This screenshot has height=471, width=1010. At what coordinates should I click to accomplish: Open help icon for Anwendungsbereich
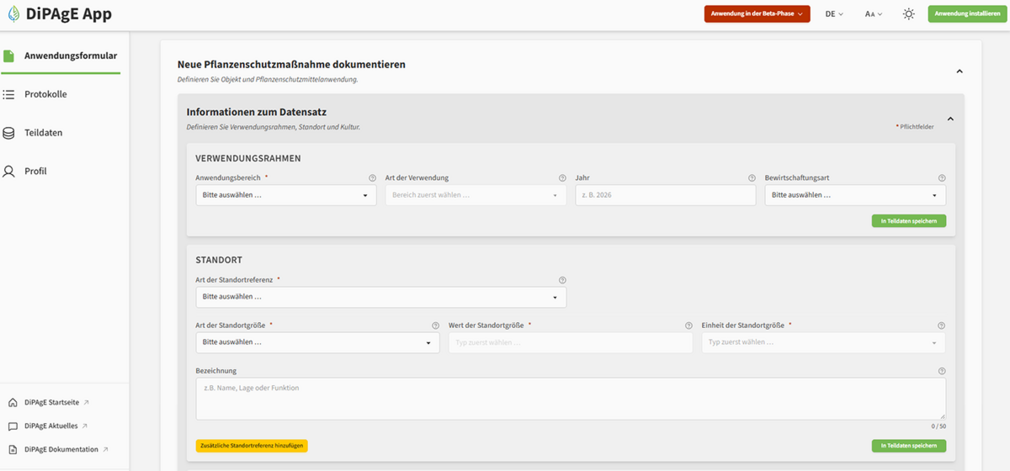(x=372, y=178)
